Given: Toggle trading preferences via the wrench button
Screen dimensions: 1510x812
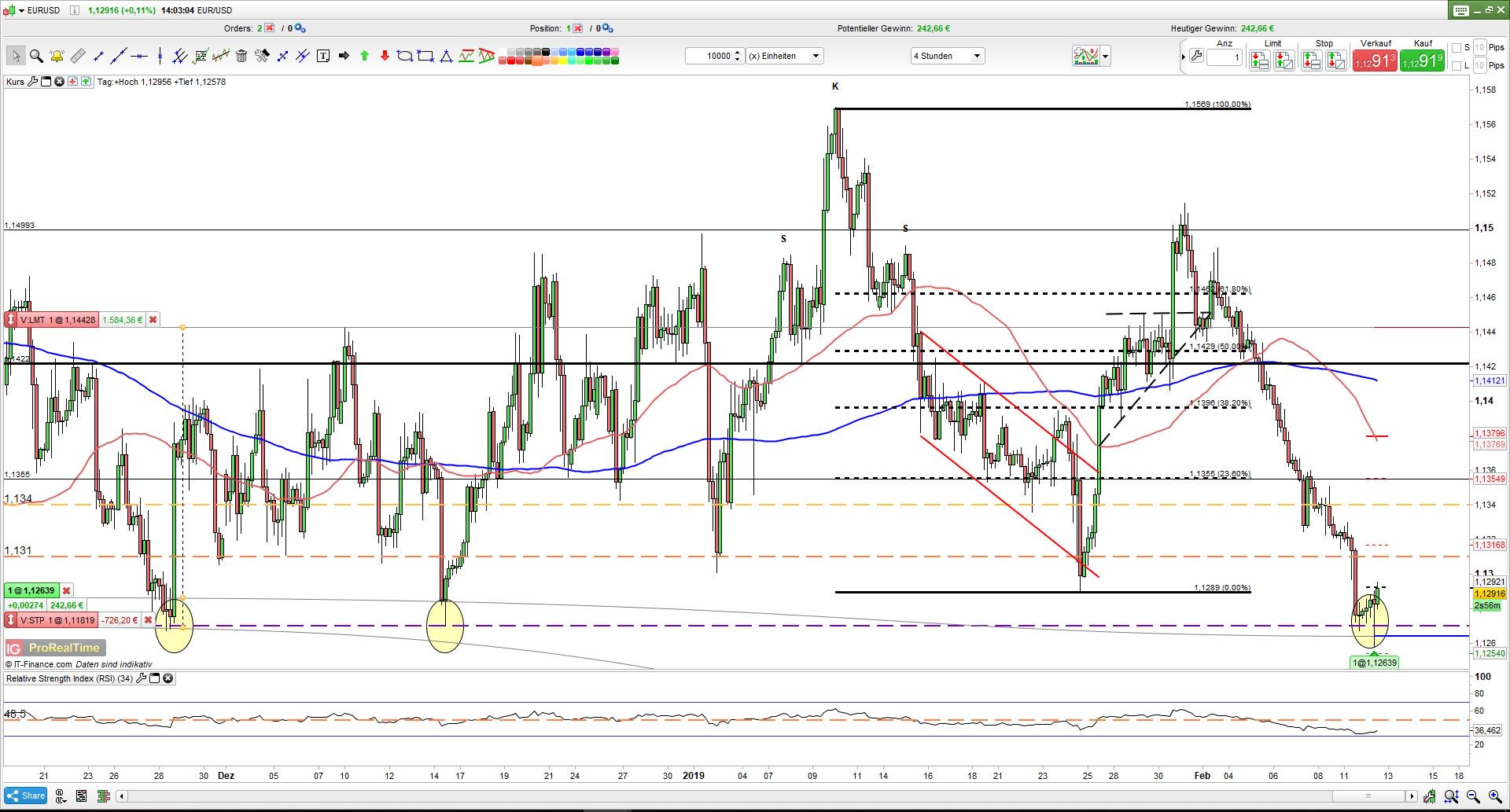Looking at the screenshot, I should click(1196, 57).
